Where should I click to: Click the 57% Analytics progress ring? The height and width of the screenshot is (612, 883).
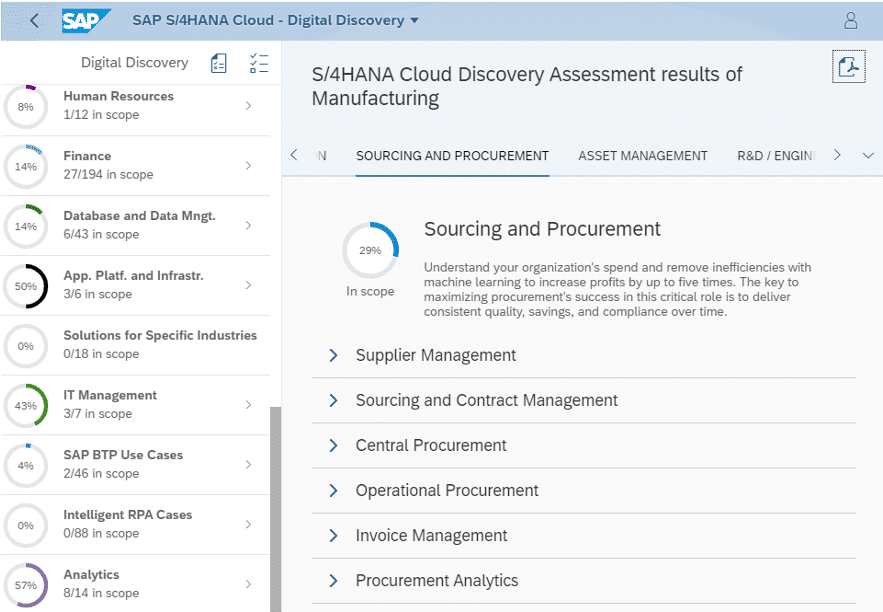(x=26, y=585)
